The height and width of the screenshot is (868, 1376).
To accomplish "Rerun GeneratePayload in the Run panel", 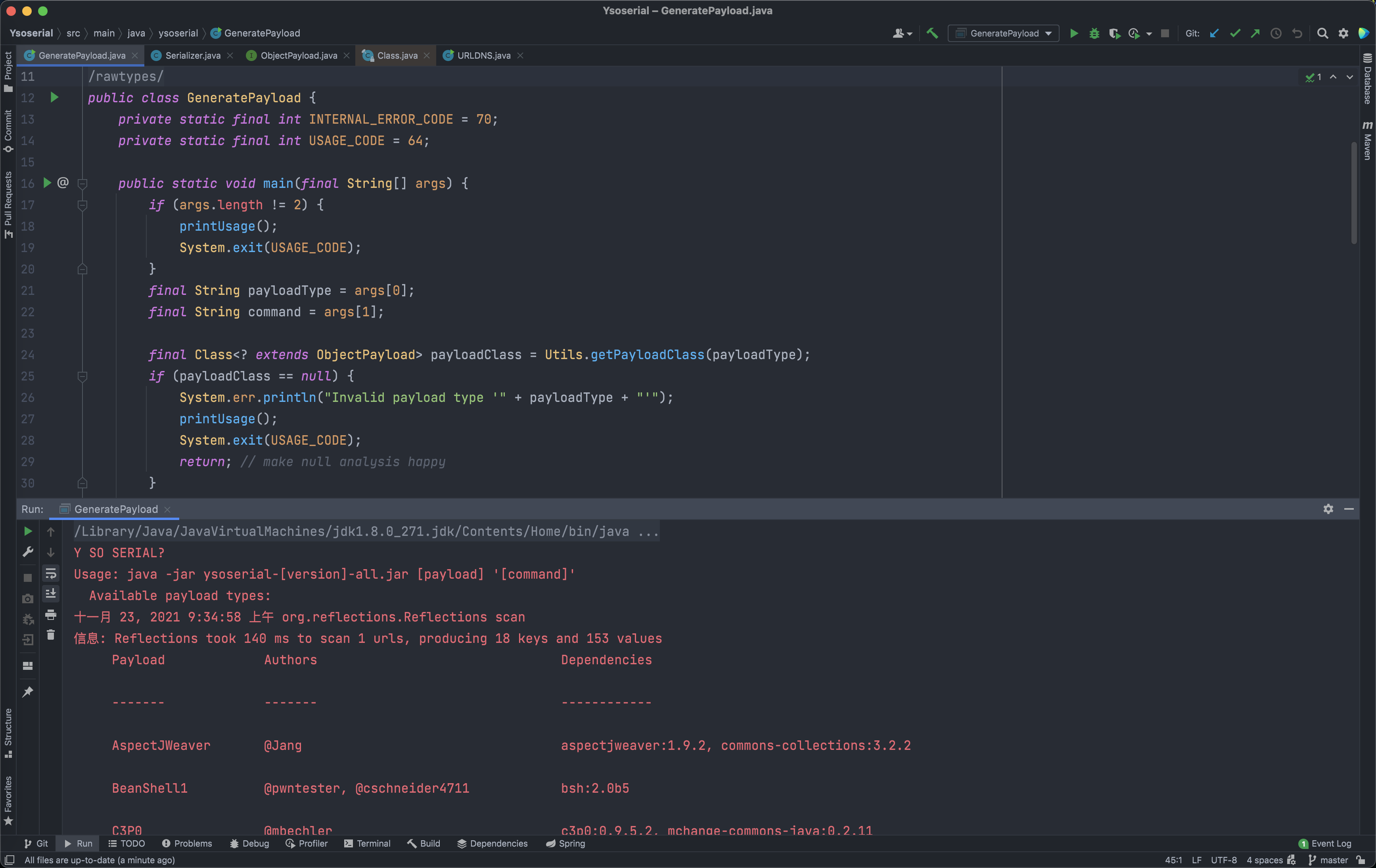I will (27, 531).
